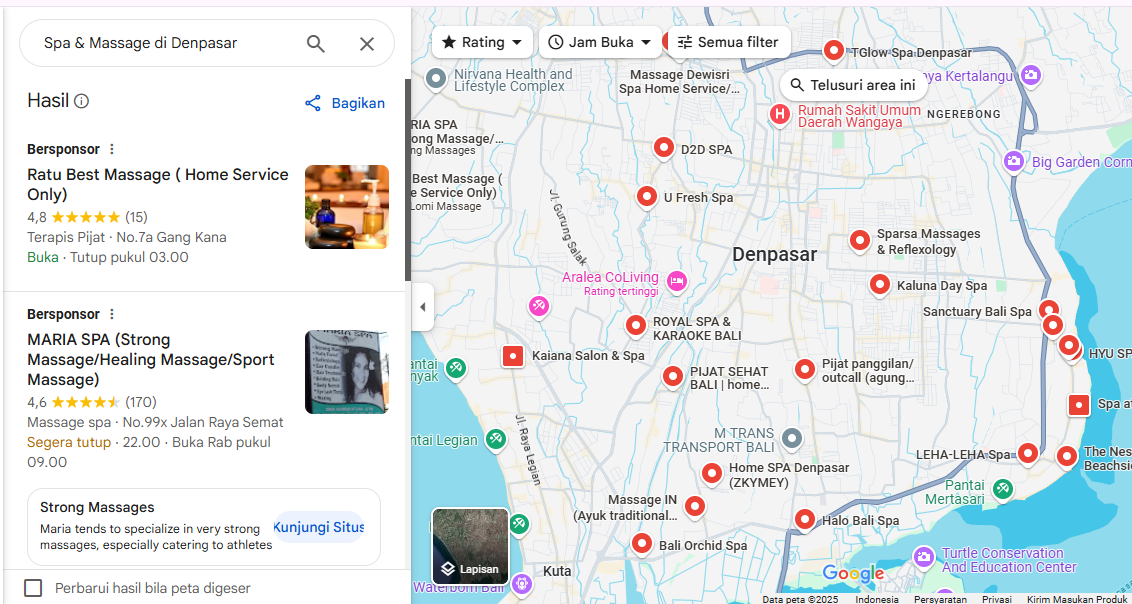1132x604 pixels.
Task: Click the Rumah Sakit Umum hospital marker
Action: click(x=779, y=114)
